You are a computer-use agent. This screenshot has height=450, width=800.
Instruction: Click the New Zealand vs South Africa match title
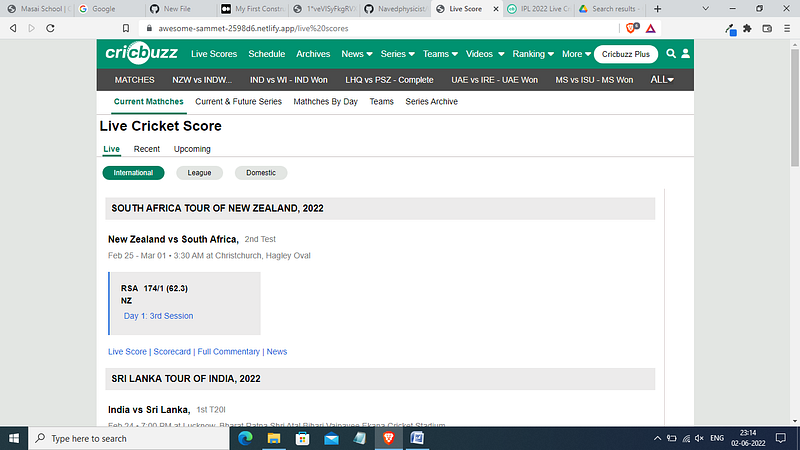coord(173,239)
